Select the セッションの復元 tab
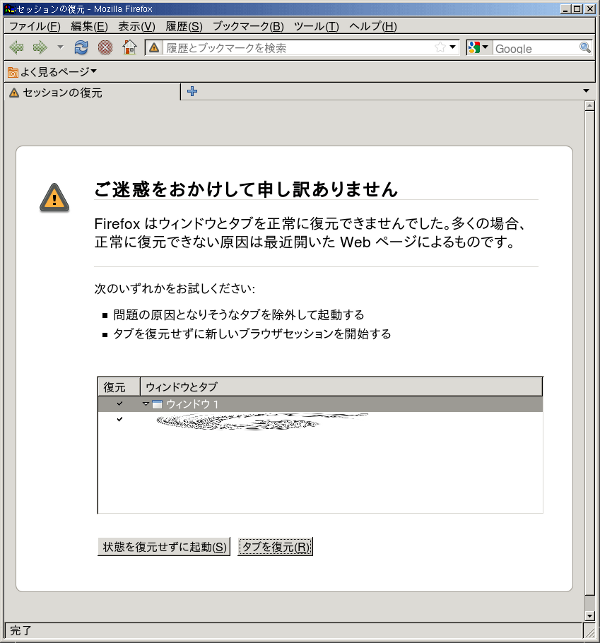The height and width of the screenshot is (643, 600). [x=92, y=92]
